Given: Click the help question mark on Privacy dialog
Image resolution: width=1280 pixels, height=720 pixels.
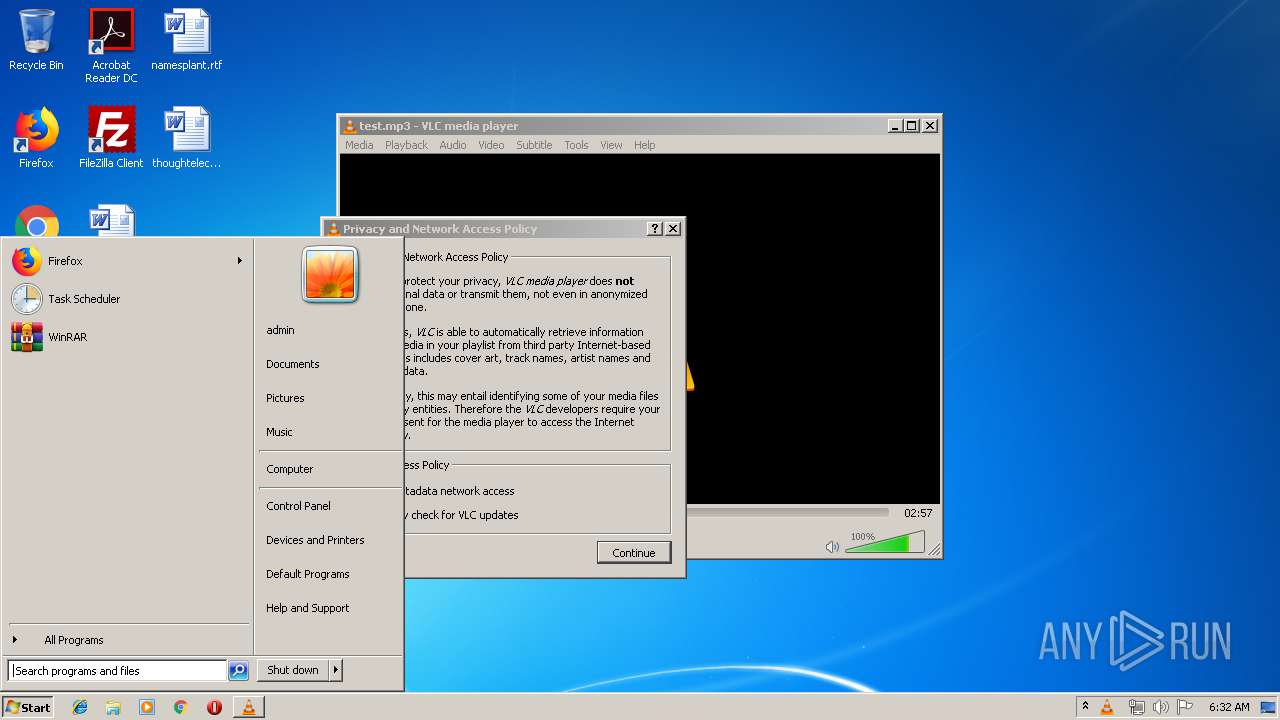Looking at the screenshot, I should [x=655, y=229].
